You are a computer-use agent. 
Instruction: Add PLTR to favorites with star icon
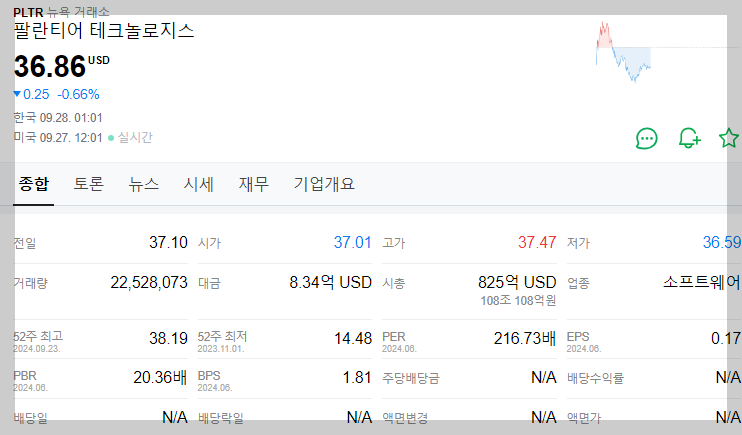(x=729, y=138)
